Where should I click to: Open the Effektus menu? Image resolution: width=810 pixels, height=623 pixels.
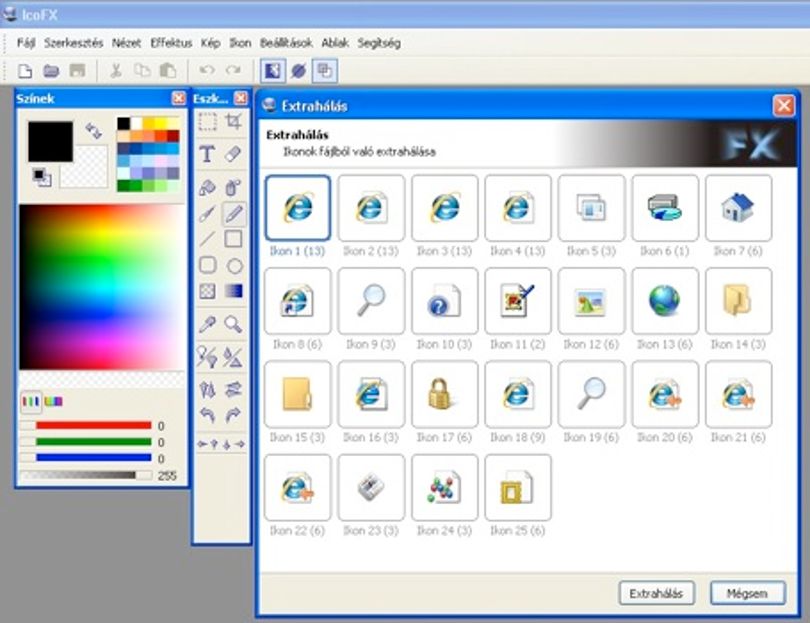click(x=171, y=43)
